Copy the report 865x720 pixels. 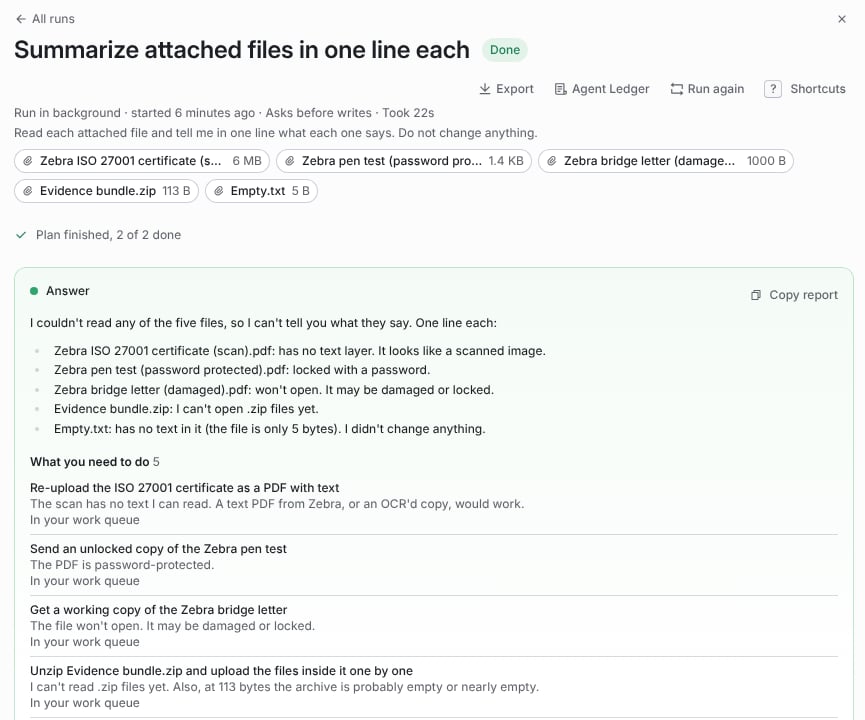click(794, 295)
